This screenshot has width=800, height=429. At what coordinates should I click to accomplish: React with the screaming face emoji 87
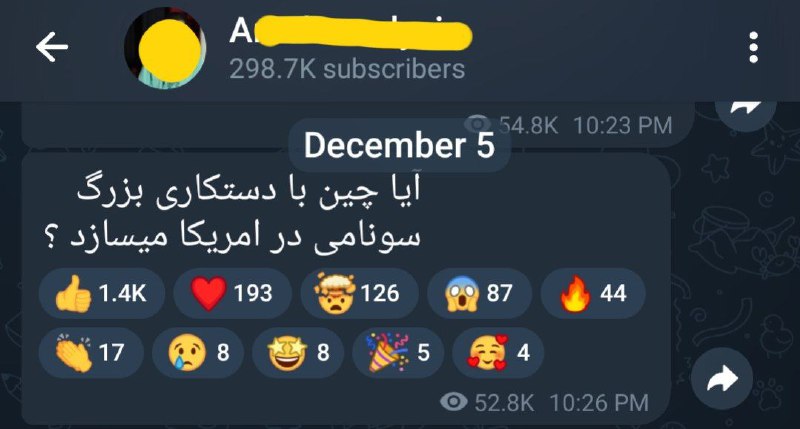(x=479, y=293)
